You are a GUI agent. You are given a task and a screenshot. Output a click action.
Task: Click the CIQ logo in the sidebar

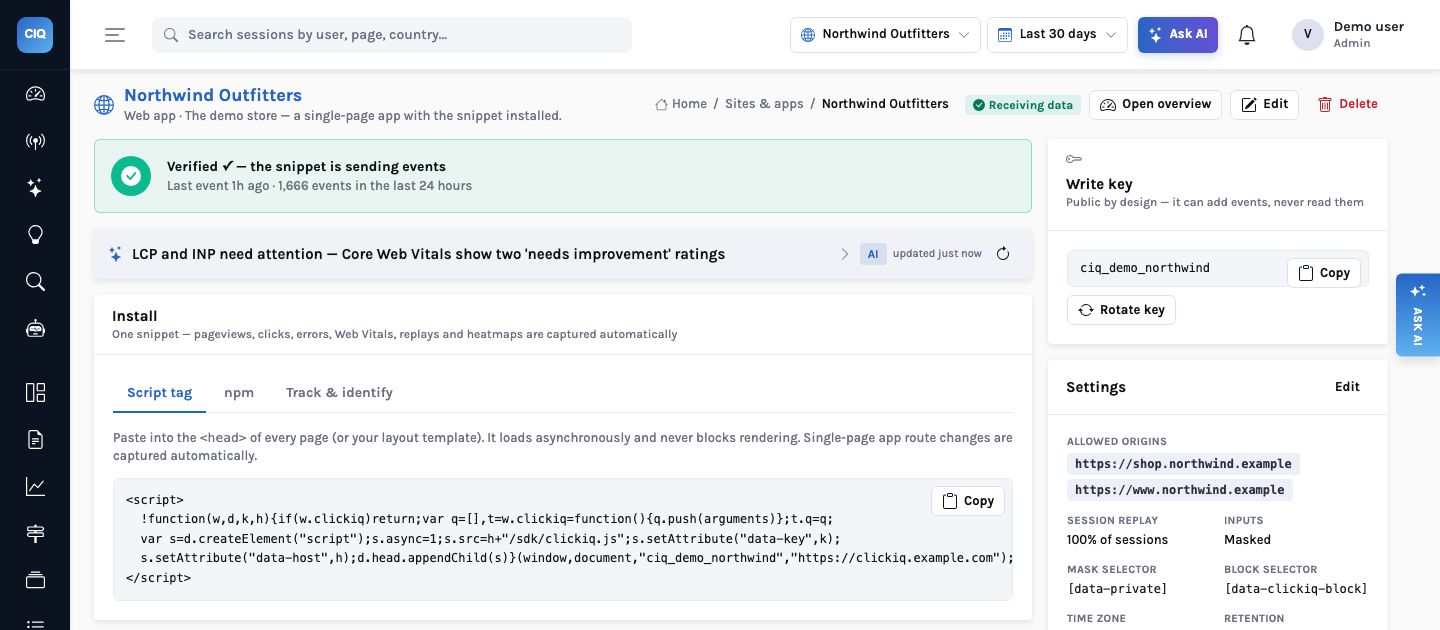pyautogui.click(x=35, y=34)
